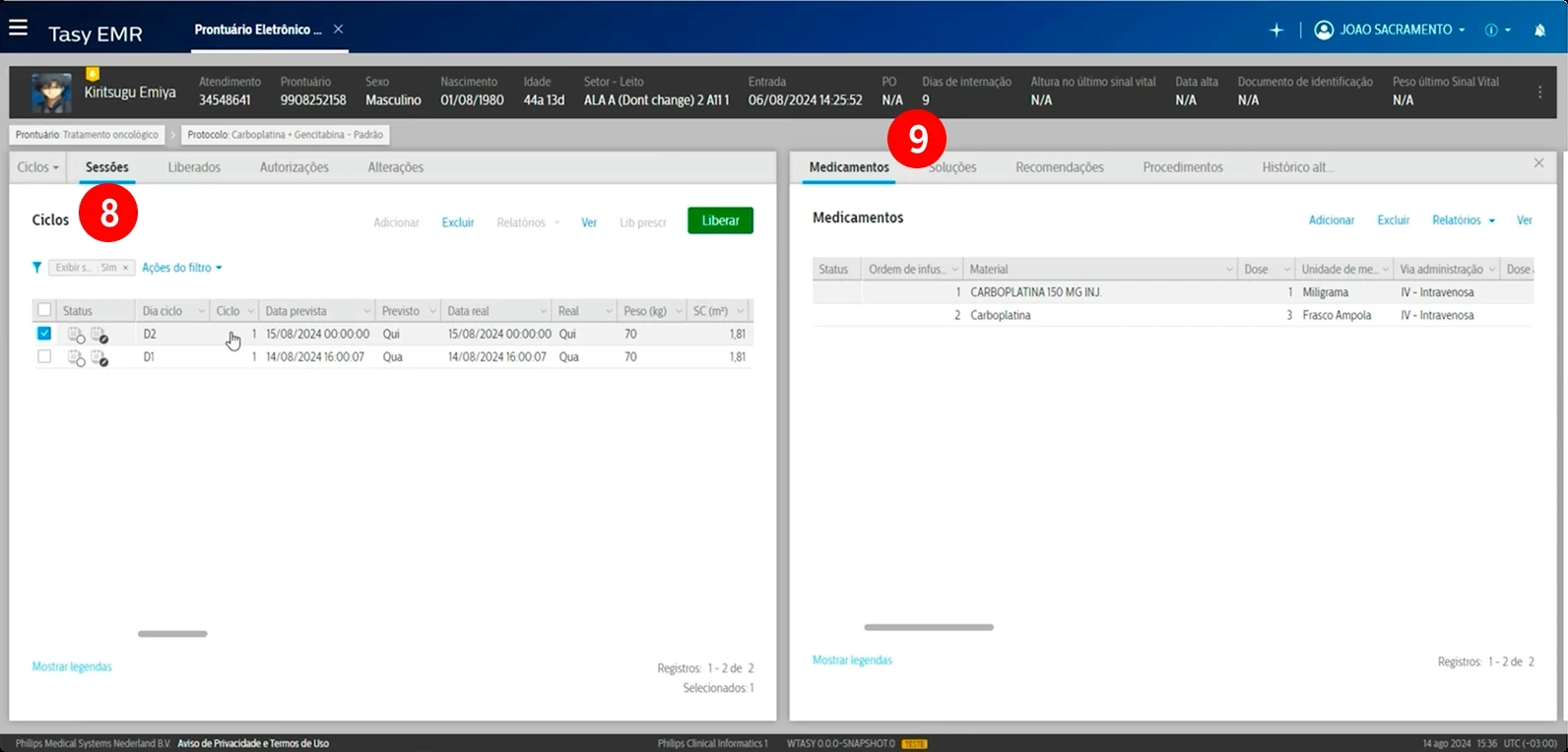Check the D1 cycle row checkbox

point(44,356)
